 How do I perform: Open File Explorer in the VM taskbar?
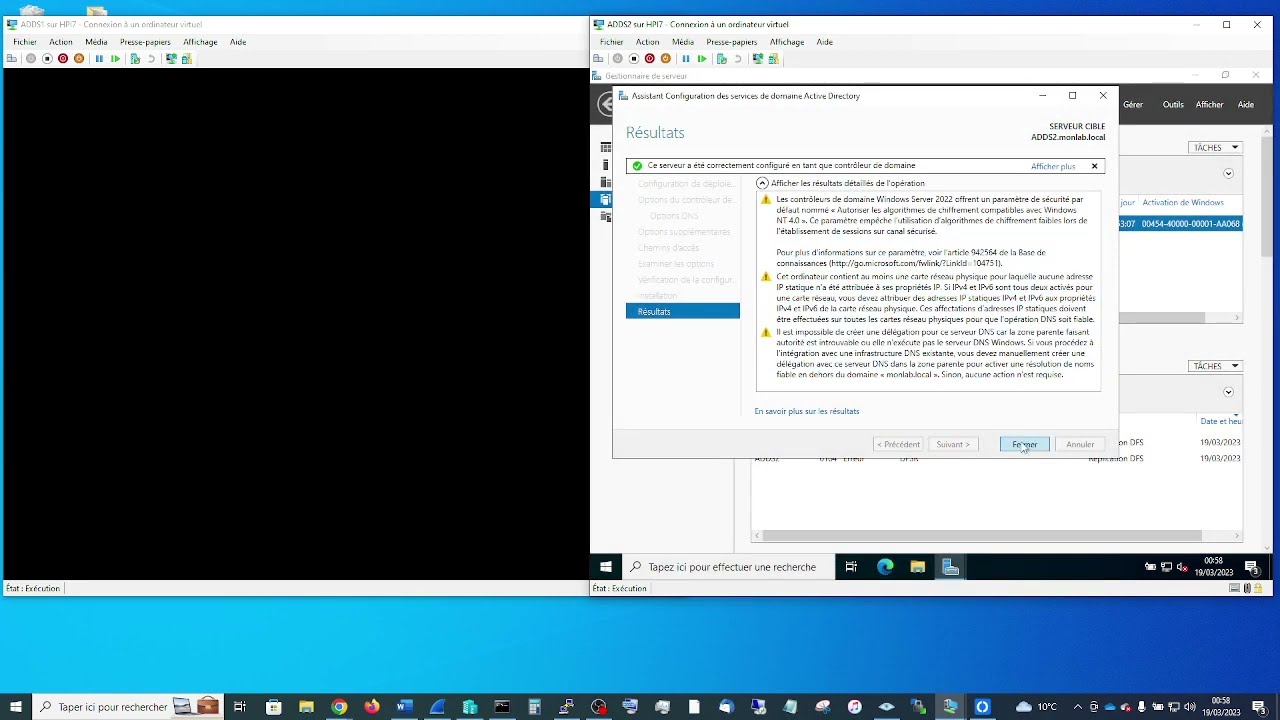pos(918,567)
